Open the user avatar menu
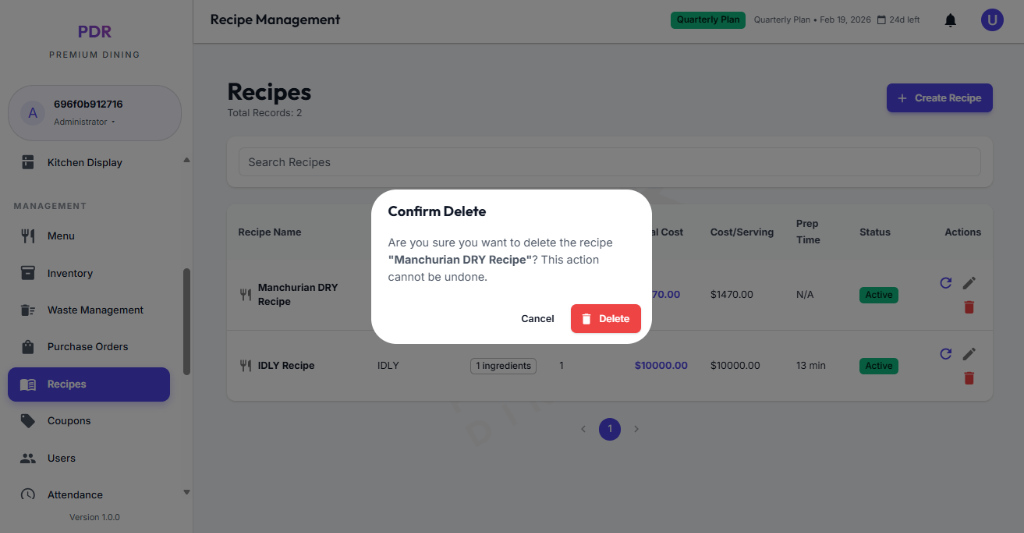The height and width of the screenshot is (533, 1024). tap(991, 20)
